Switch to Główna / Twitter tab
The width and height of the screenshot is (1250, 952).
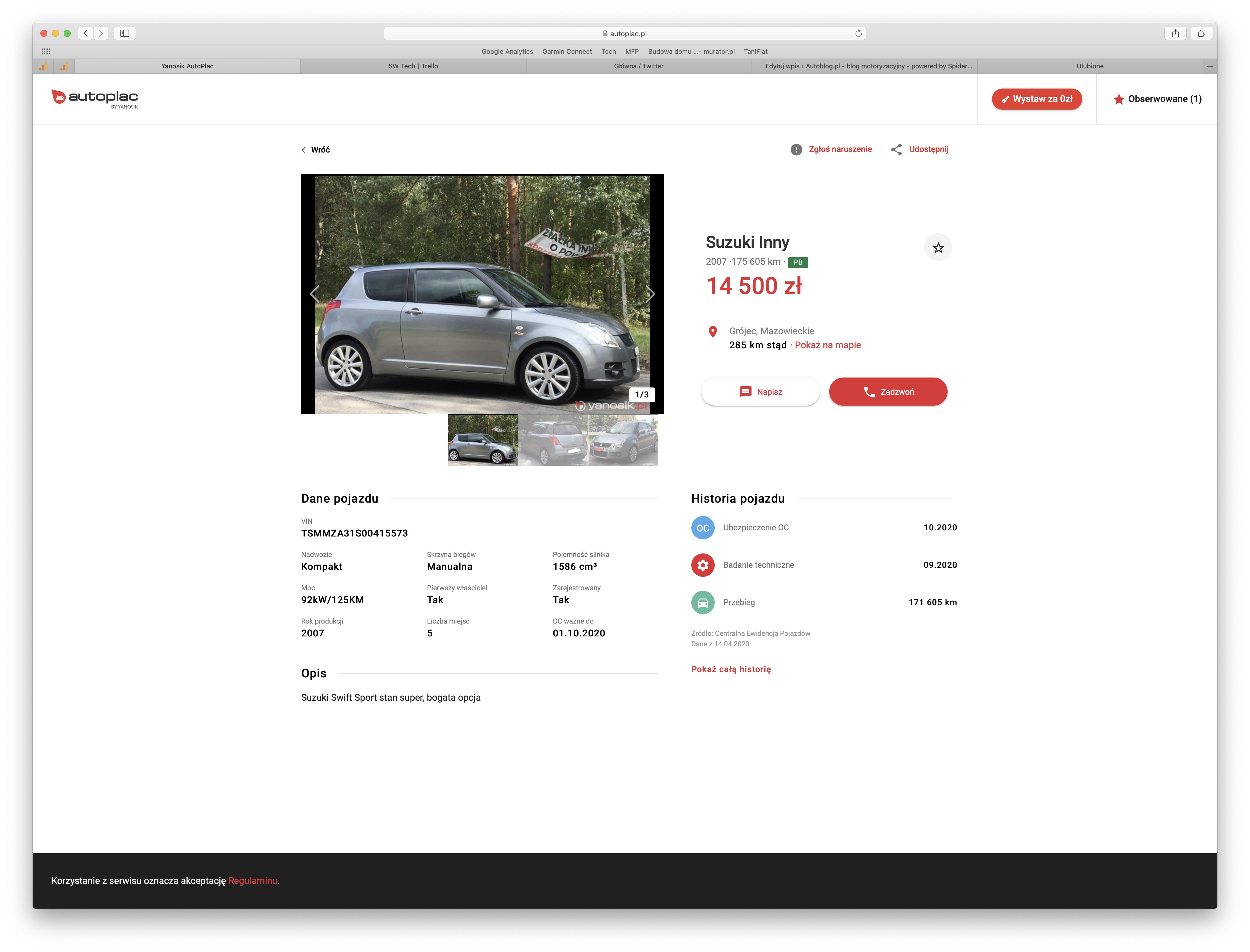tap(639, 66)
